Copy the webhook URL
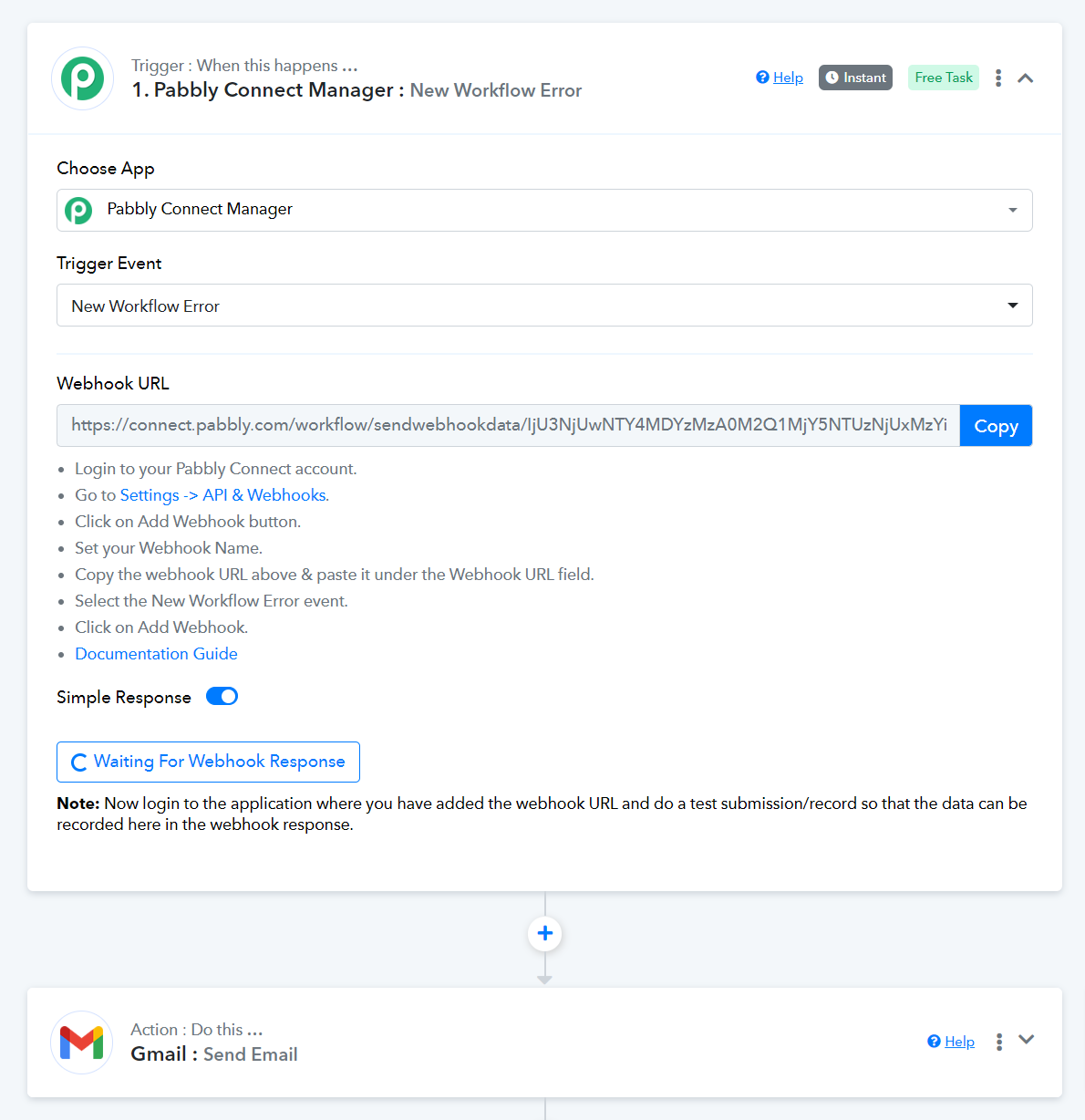 point(996,426)
